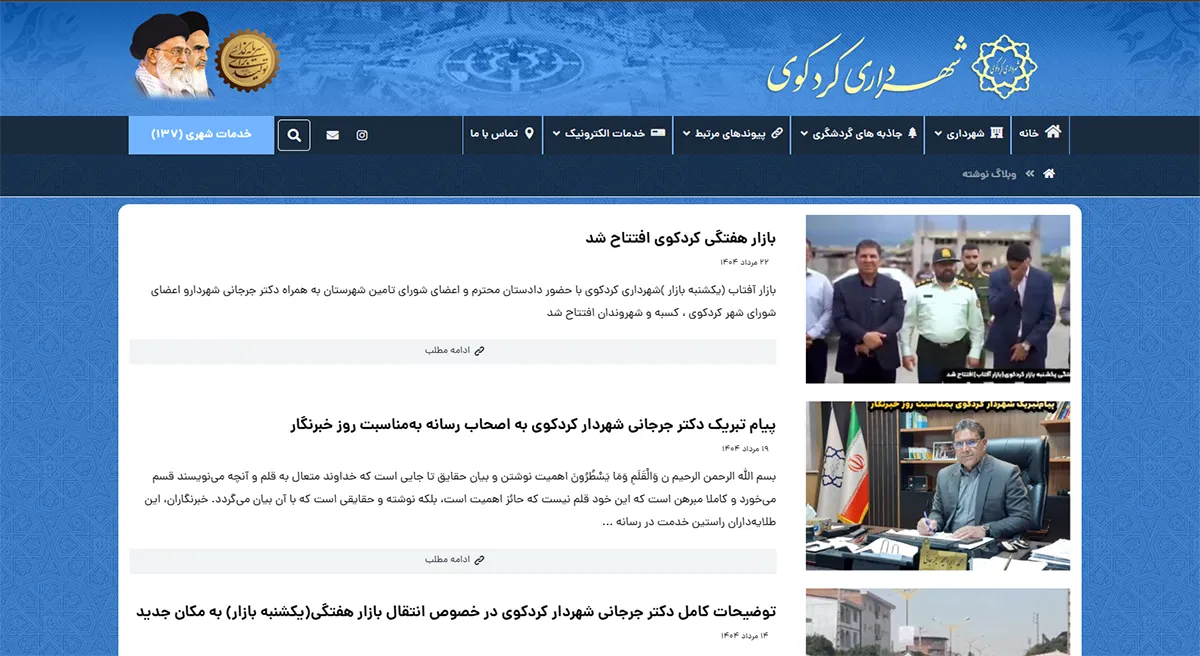Open the email envelope icon
Image resolution: width=1200 pixels, height=656 pixels.
click(332, 135)
